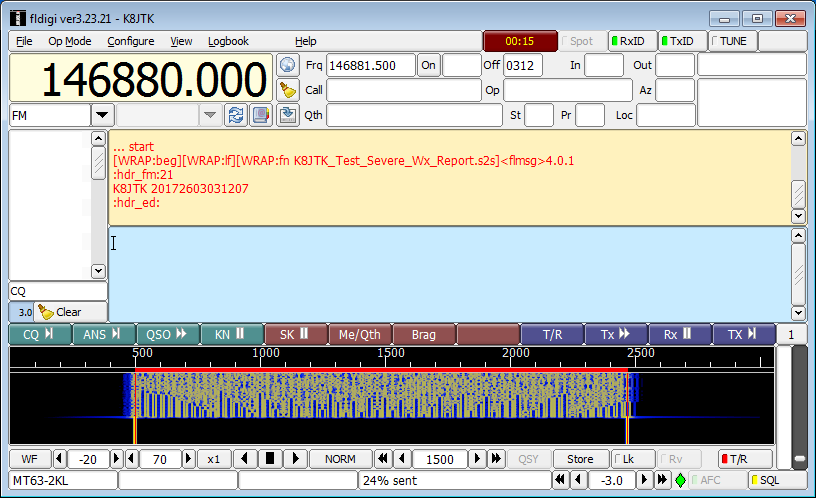Clear the QSO fields with the broom icon
The width and height of the screenshot is (816, 498).
[288, 90]
